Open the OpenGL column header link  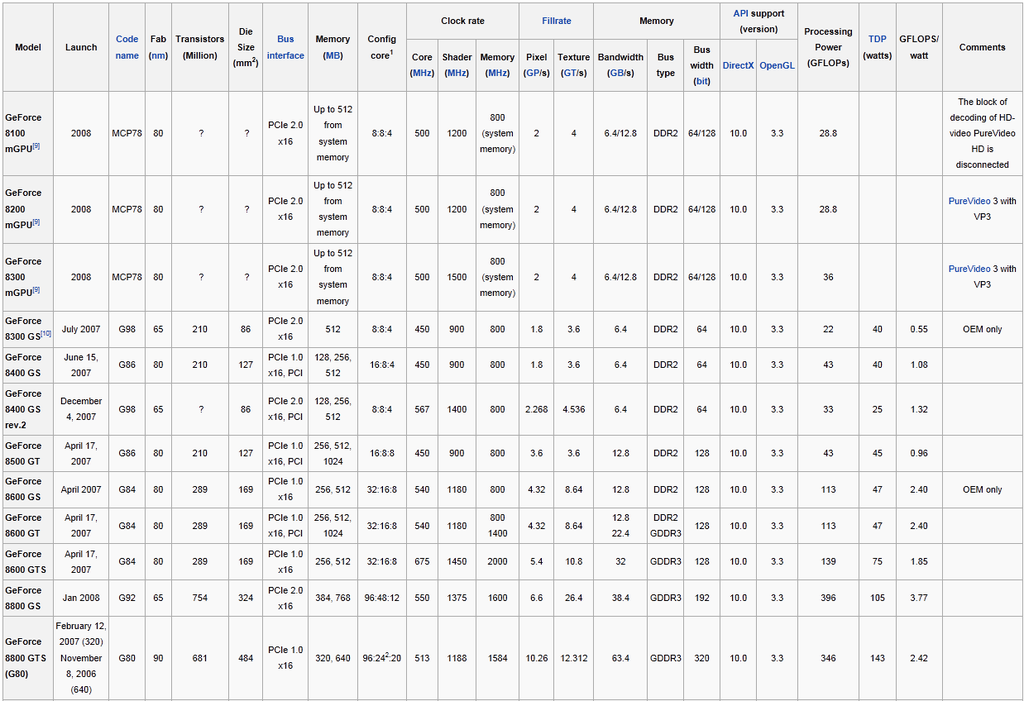coord(777,65)
